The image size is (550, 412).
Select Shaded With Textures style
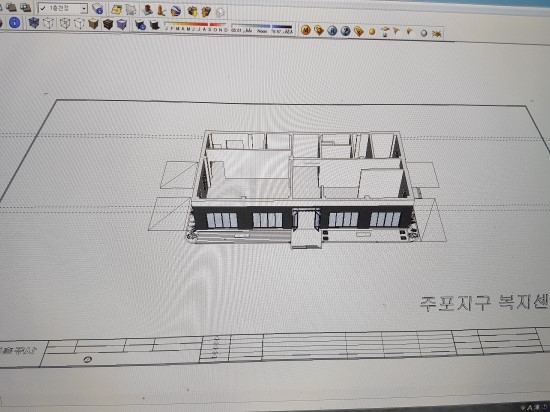tap(108, 25)
